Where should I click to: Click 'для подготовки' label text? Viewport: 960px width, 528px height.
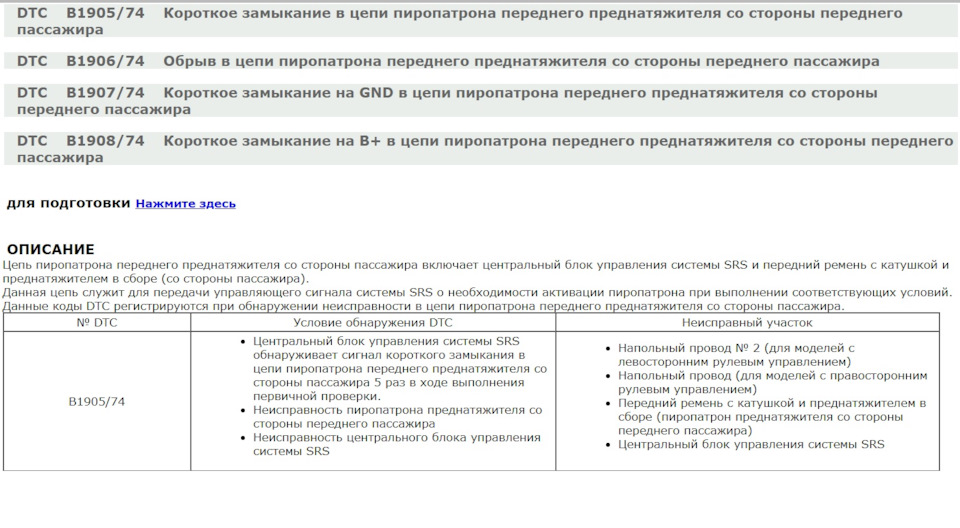pos(69,203)
